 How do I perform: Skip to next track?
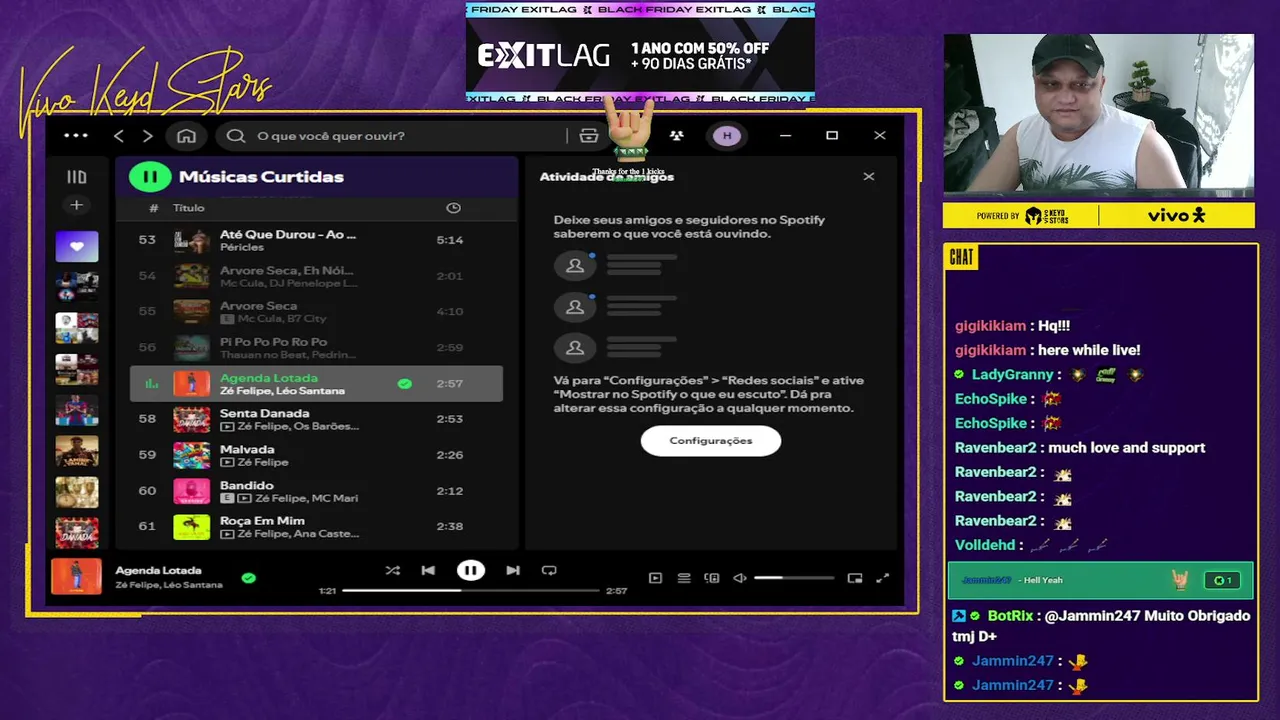(513, 570)
